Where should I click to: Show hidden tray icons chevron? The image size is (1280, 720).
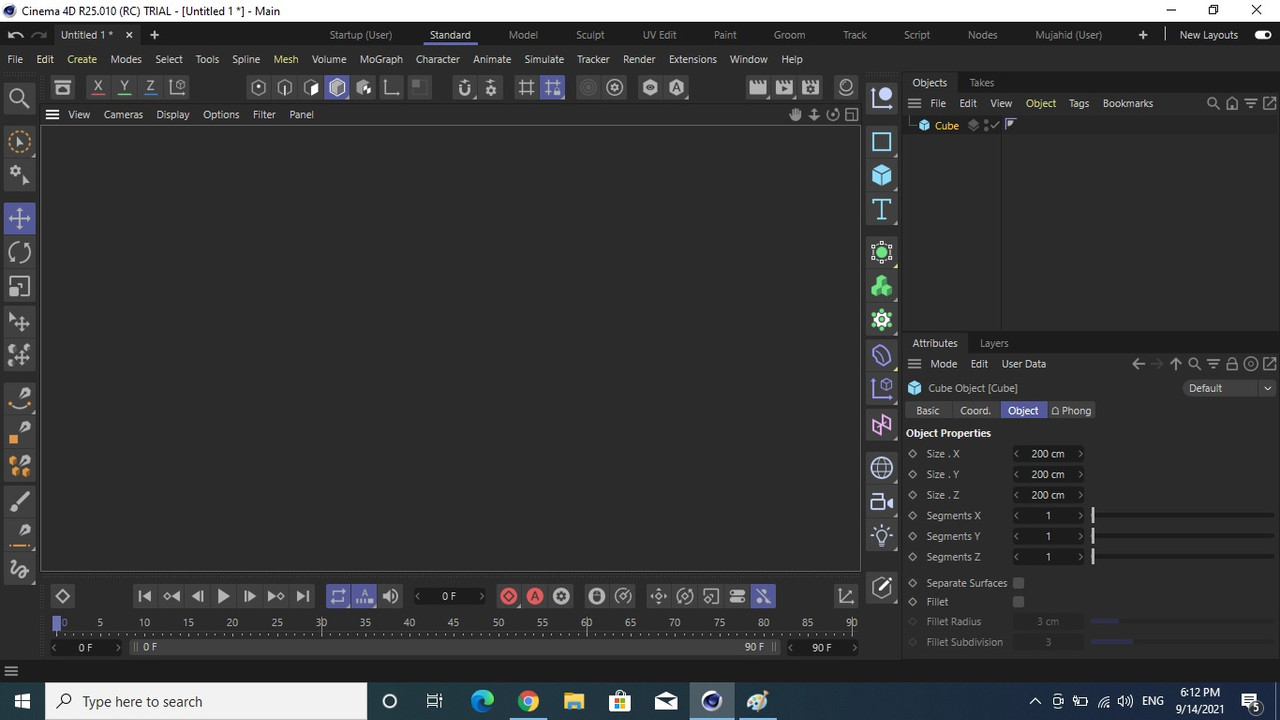click(1035, 702)
